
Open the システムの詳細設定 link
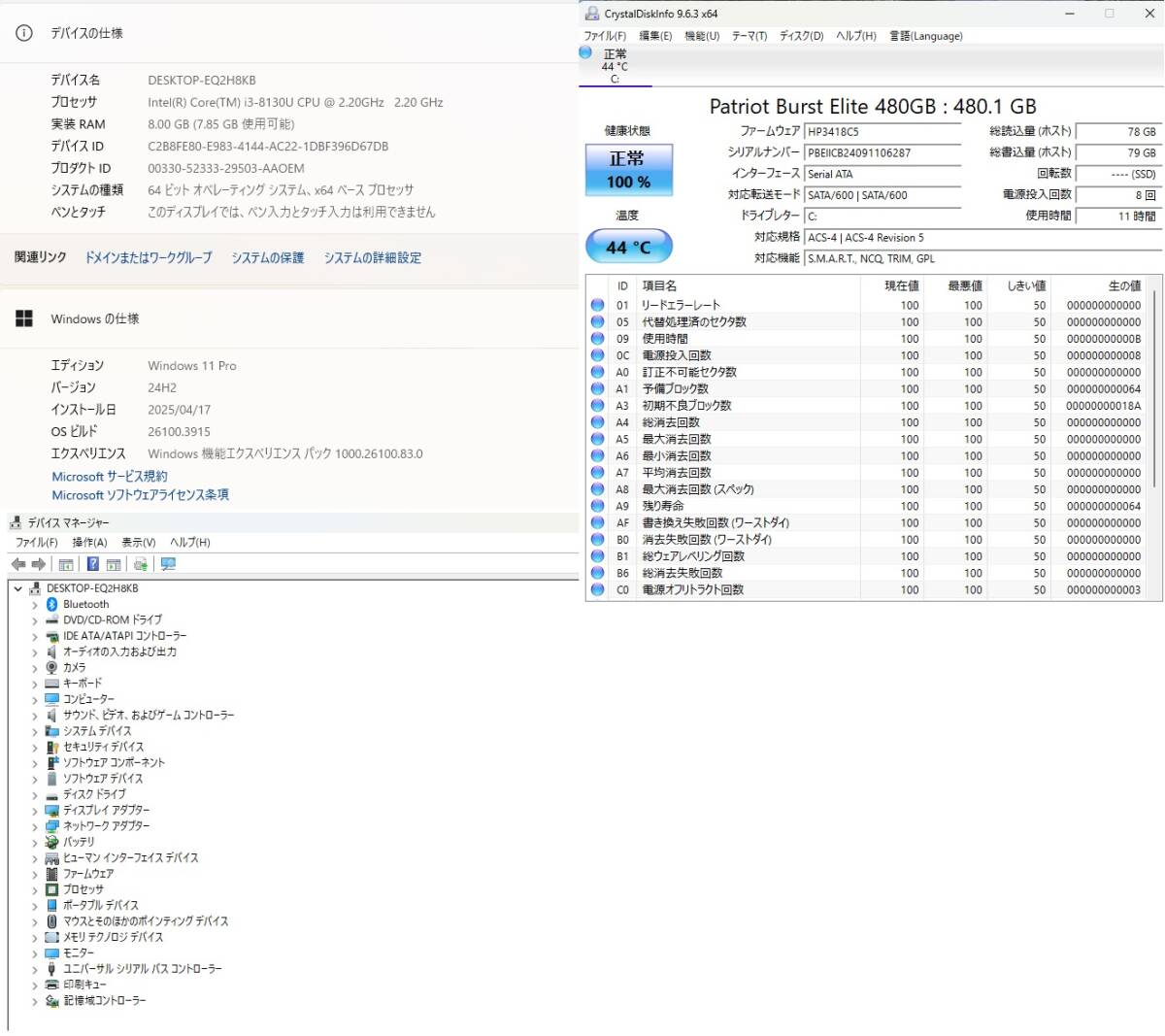point(372,257)
